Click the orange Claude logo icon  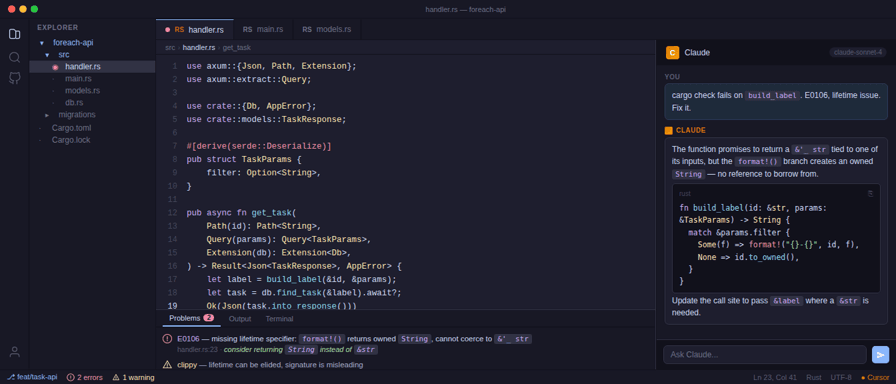pos(673,53)
